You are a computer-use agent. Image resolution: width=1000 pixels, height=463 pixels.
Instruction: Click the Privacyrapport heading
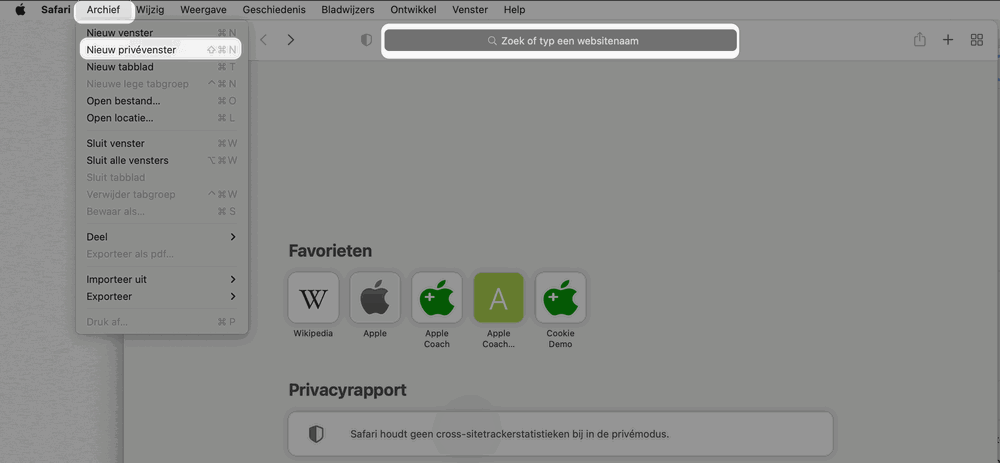[x=348, y=390]
